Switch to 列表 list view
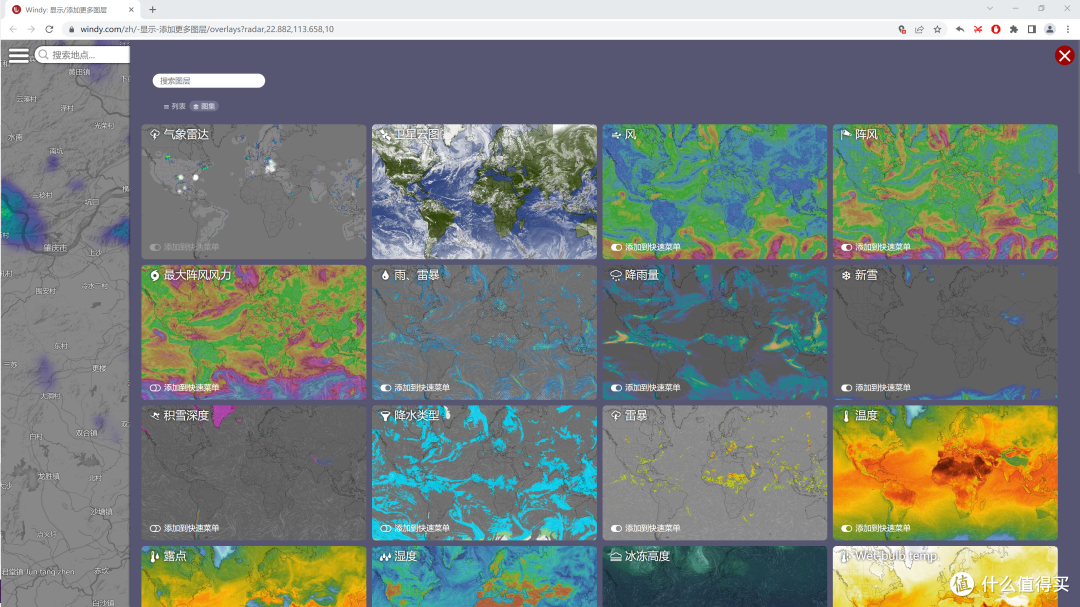1080x607 pixels. 174,106
